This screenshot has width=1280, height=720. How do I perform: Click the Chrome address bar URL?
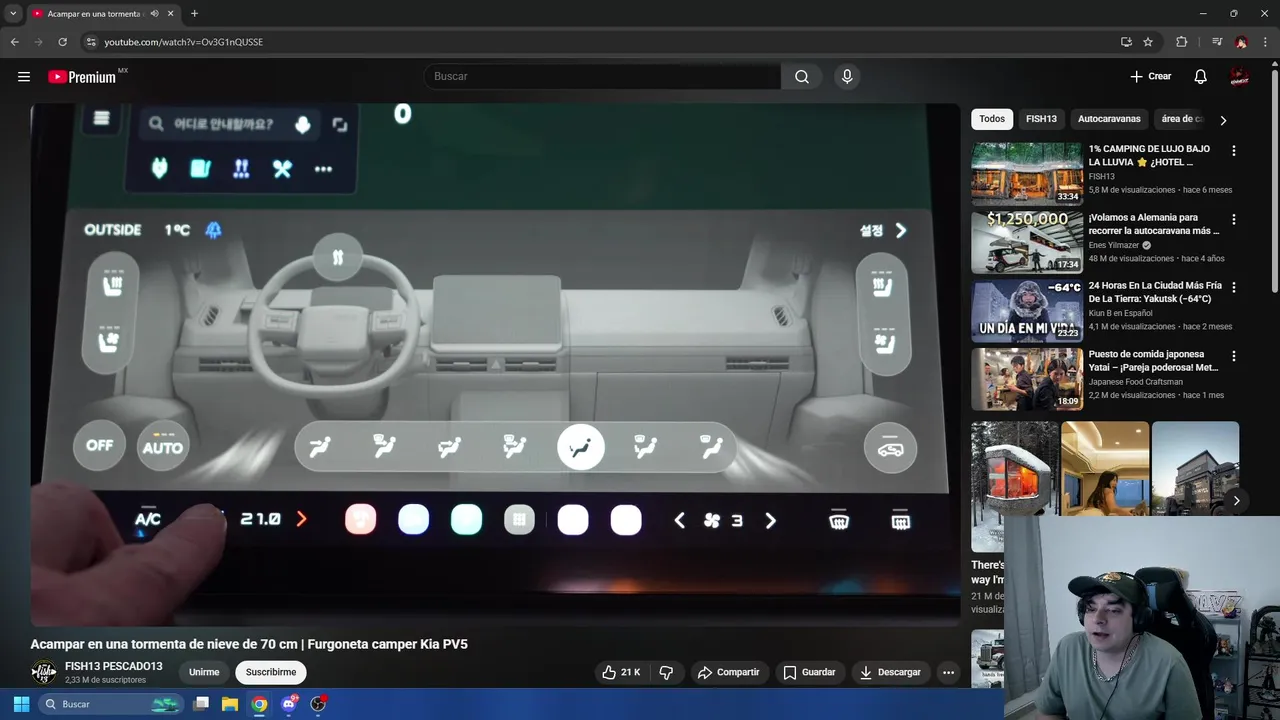pos(184,42)
